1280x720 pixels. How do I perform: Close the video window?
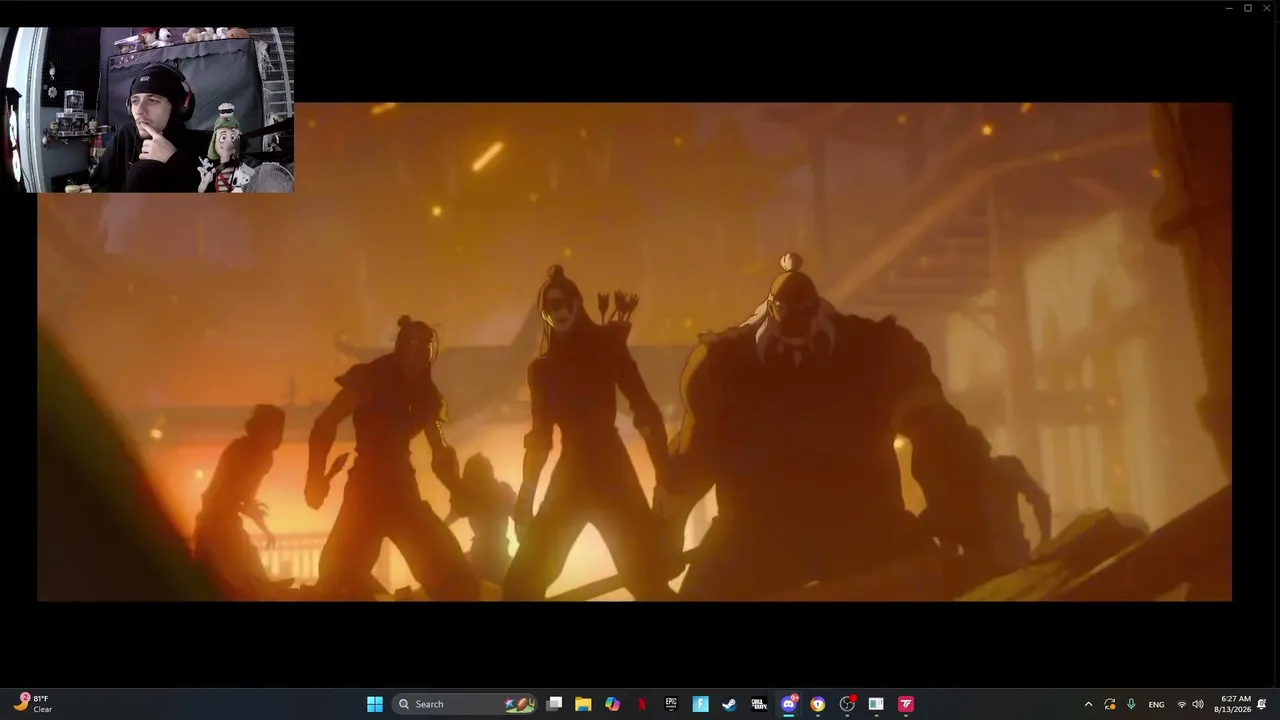pyautogui.click(x=1267, y=8)
